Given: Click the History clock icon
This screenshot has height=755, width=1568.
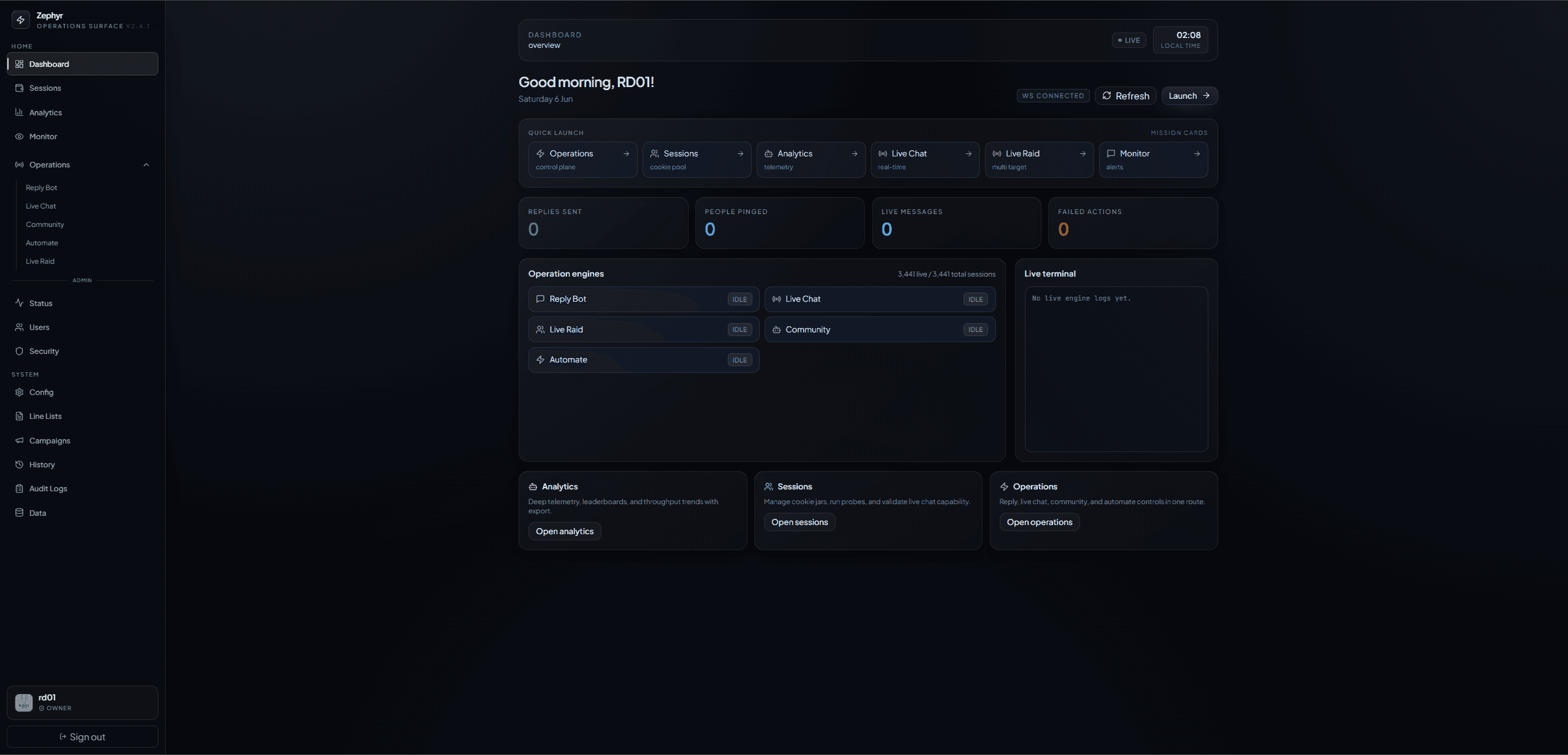Looking at the screenshot, I should pos(19,464).
